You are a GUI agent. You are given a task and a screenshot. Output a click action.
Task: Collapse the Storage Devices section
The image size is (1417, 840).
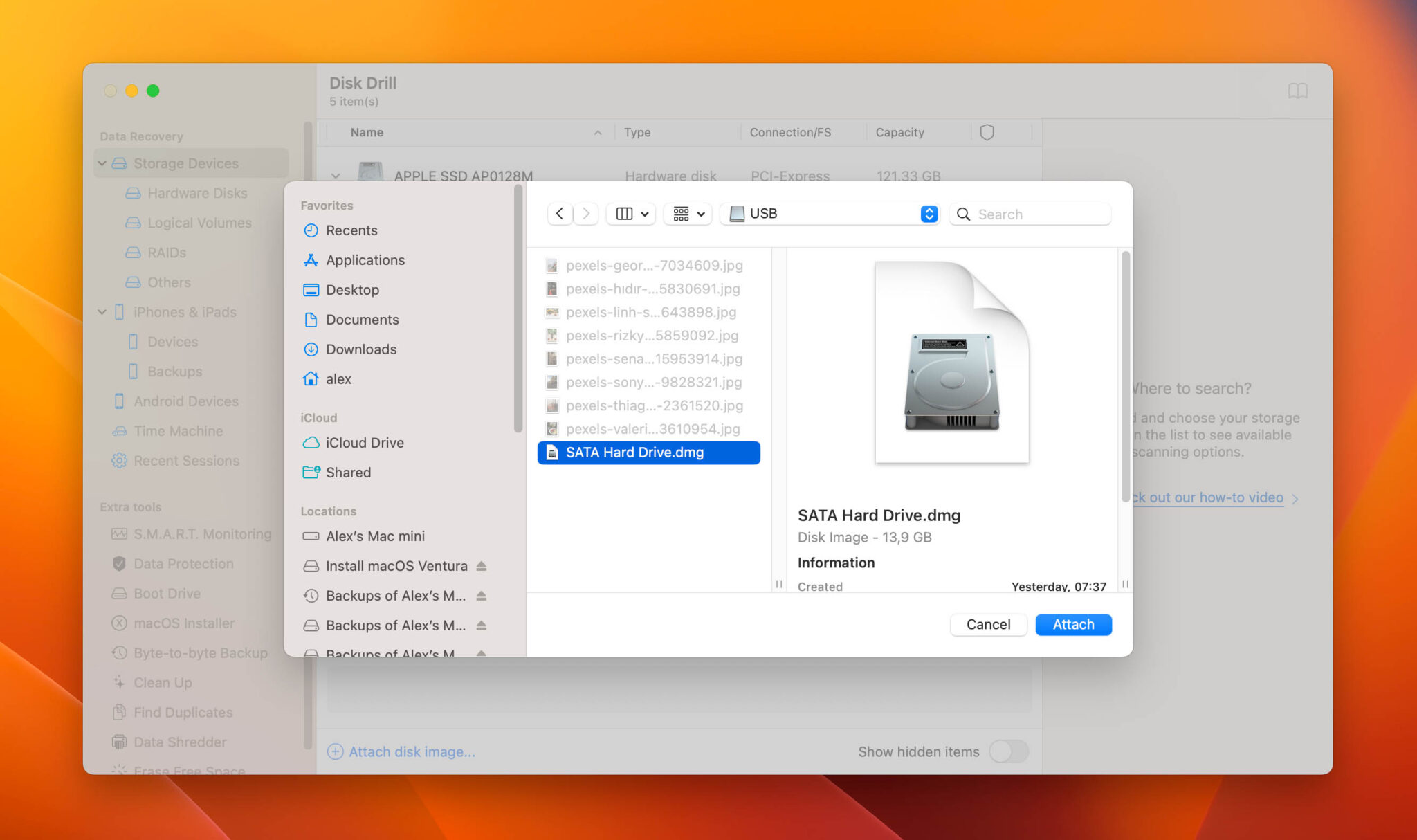(x=102, y=163)
